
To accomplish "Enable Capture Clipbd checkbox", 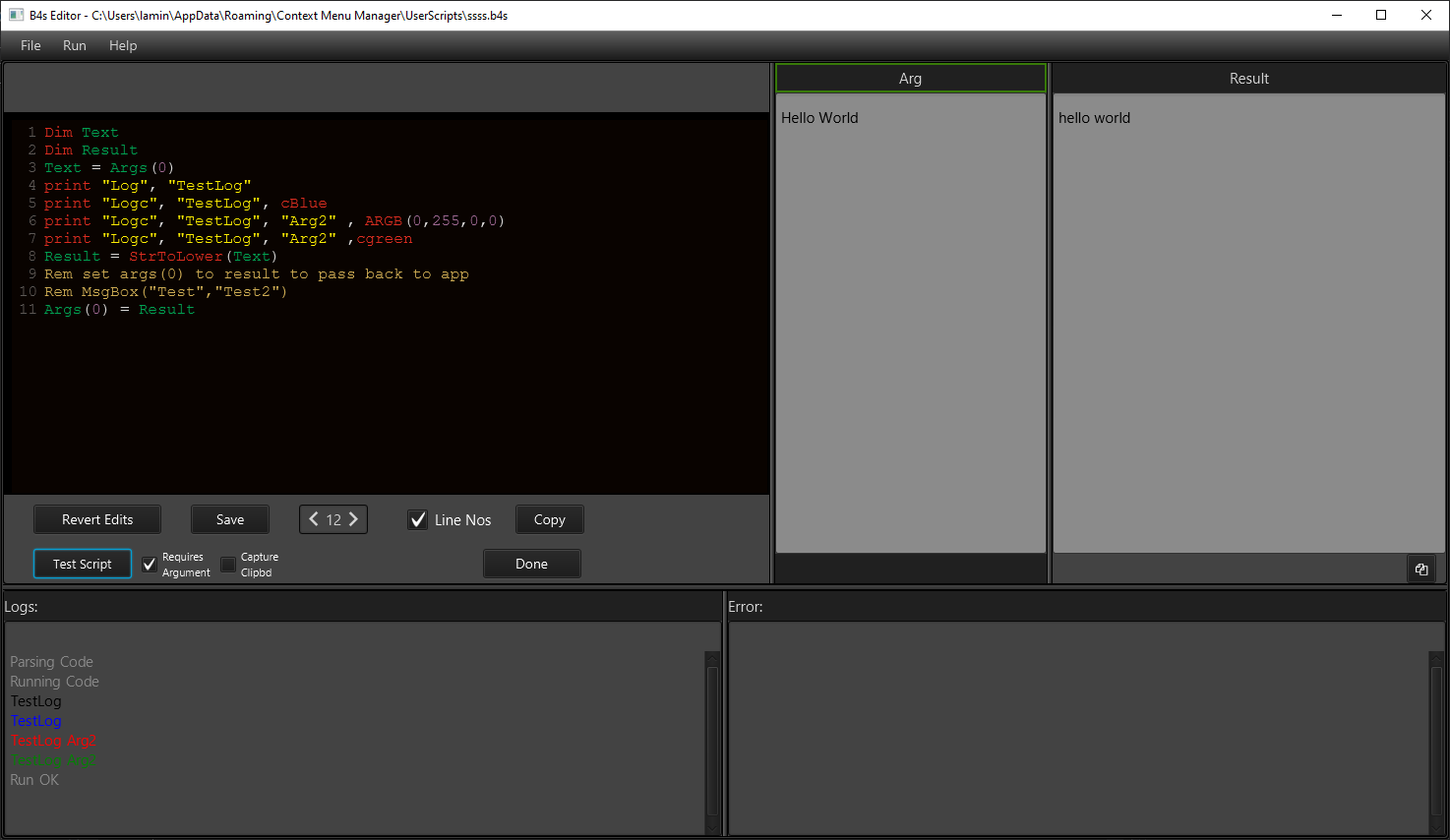I will (228, 565).
